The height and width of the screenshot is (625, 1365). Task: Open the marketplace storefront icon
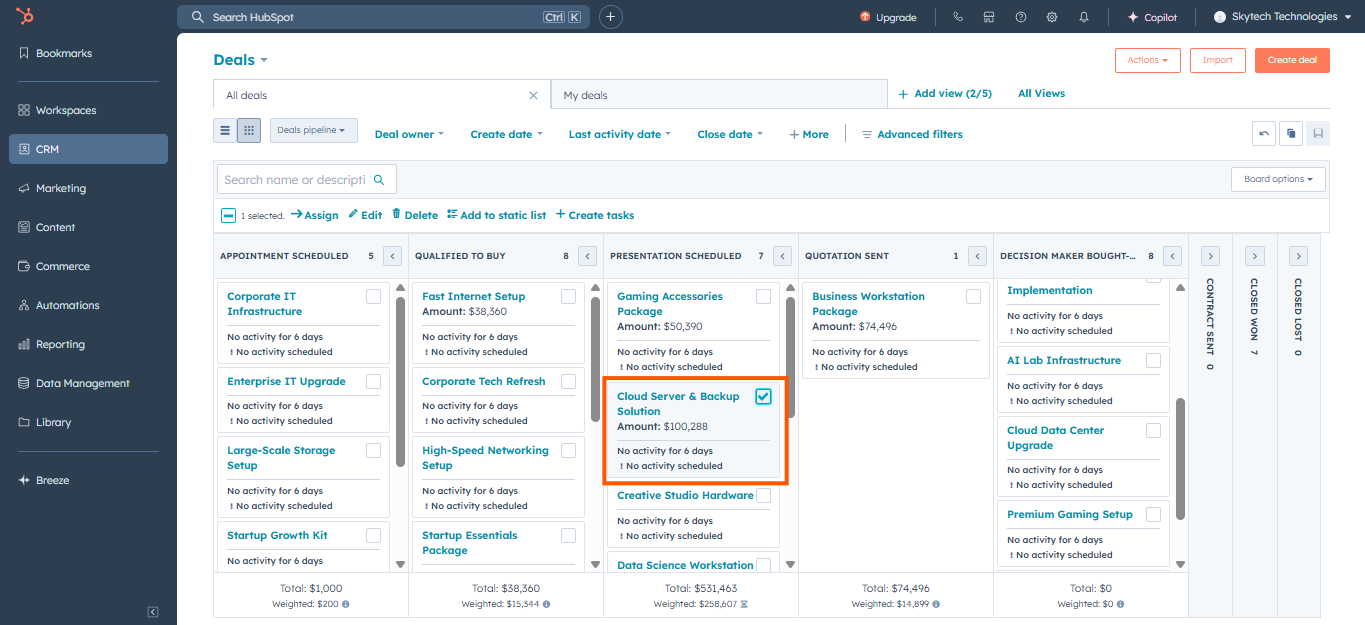point(988,17)
